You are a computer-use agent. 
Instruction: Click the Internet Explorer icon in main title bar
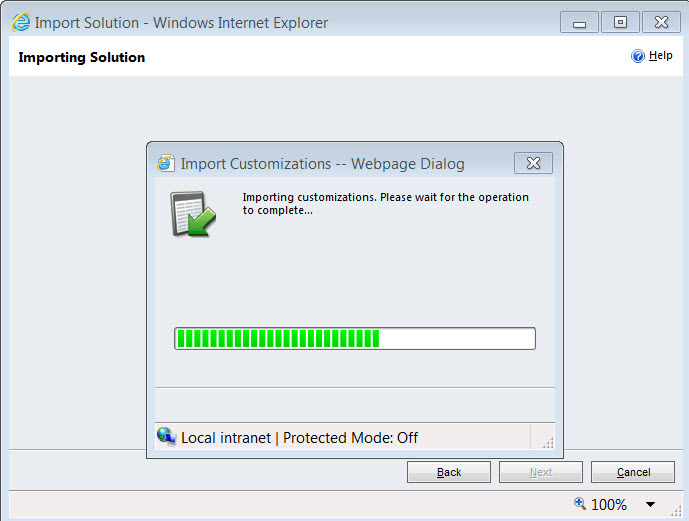coord(20,22)
